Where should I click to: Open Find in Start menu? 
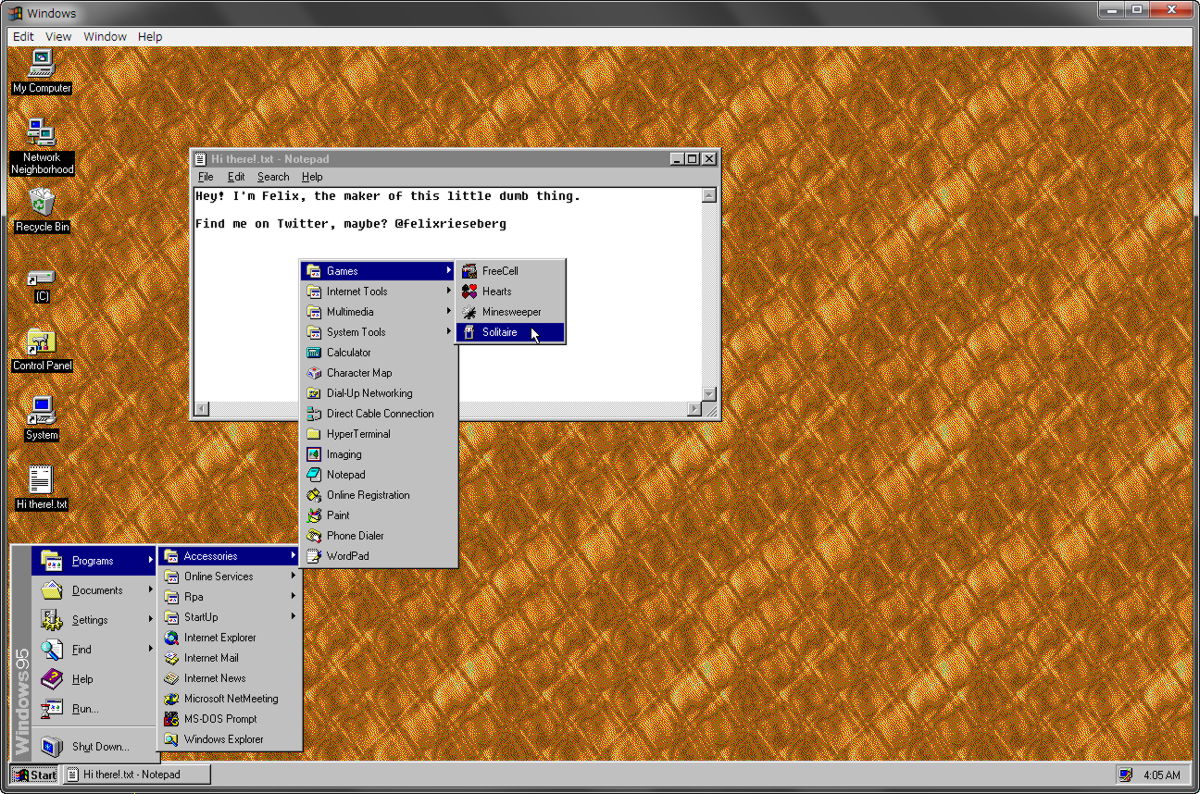[x=95, y=649]
